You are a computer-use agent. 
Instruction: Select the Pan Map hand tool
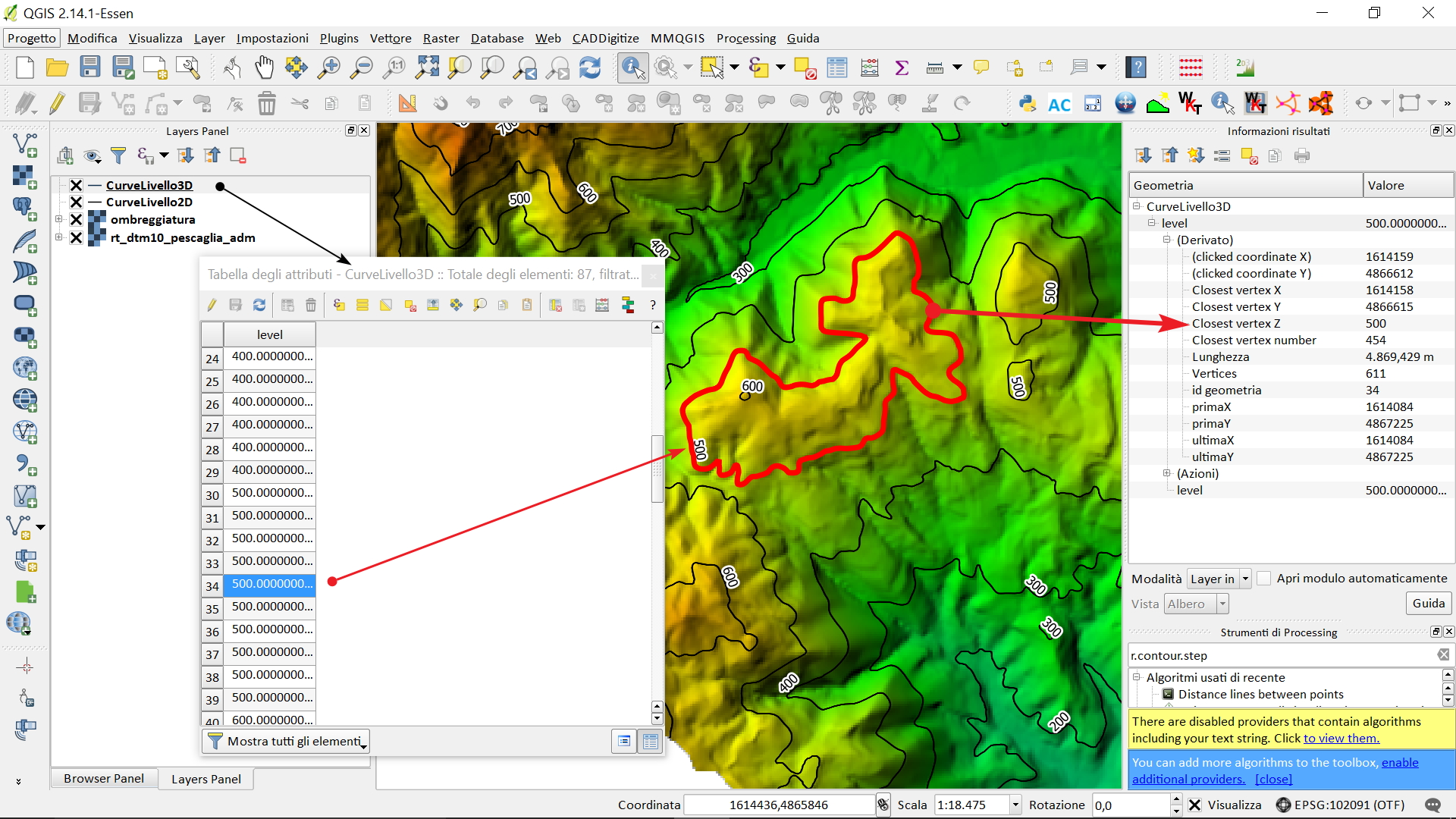click(264, 68)
